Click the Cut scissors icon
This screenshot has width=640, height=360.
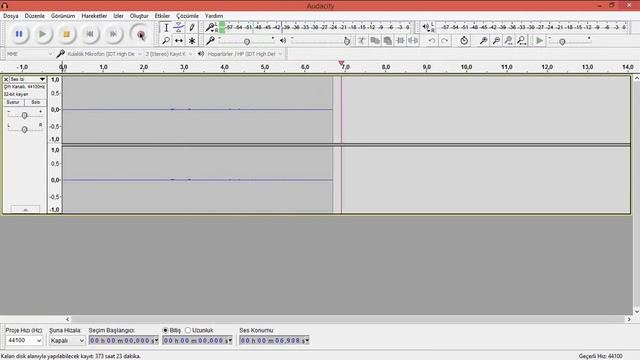tap(362, 40)
